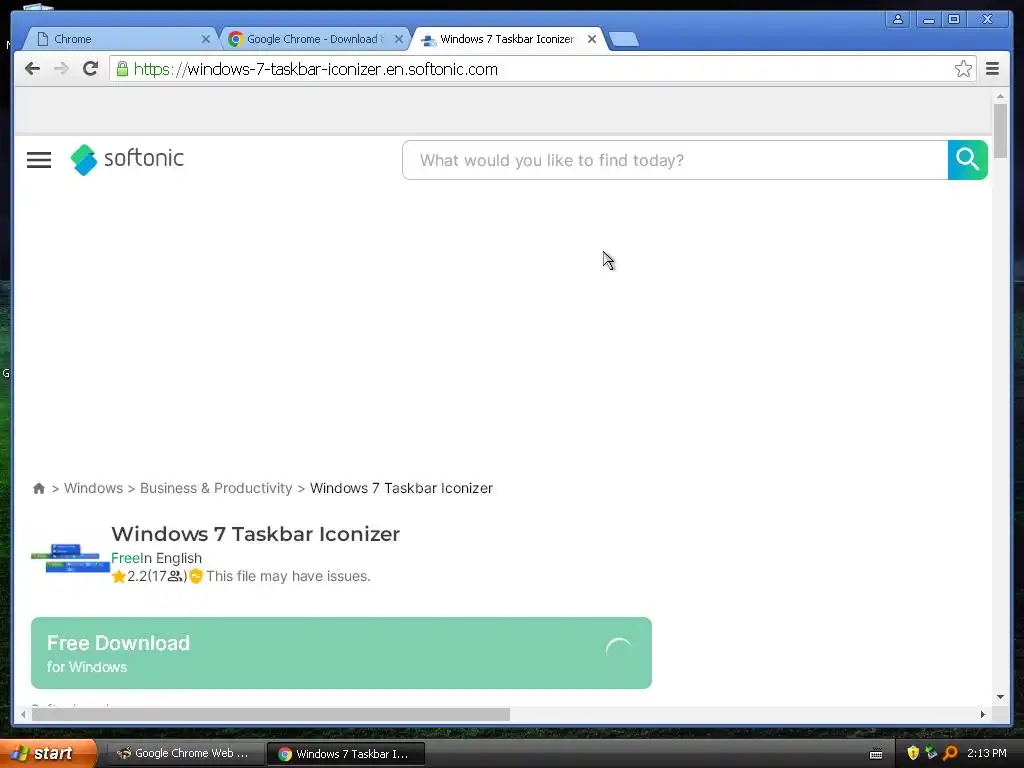Open the Chrome menu button
Image resolution: width=1024 pixels, height=768 pixels.
pyautogui.click(x=992, y=69)
